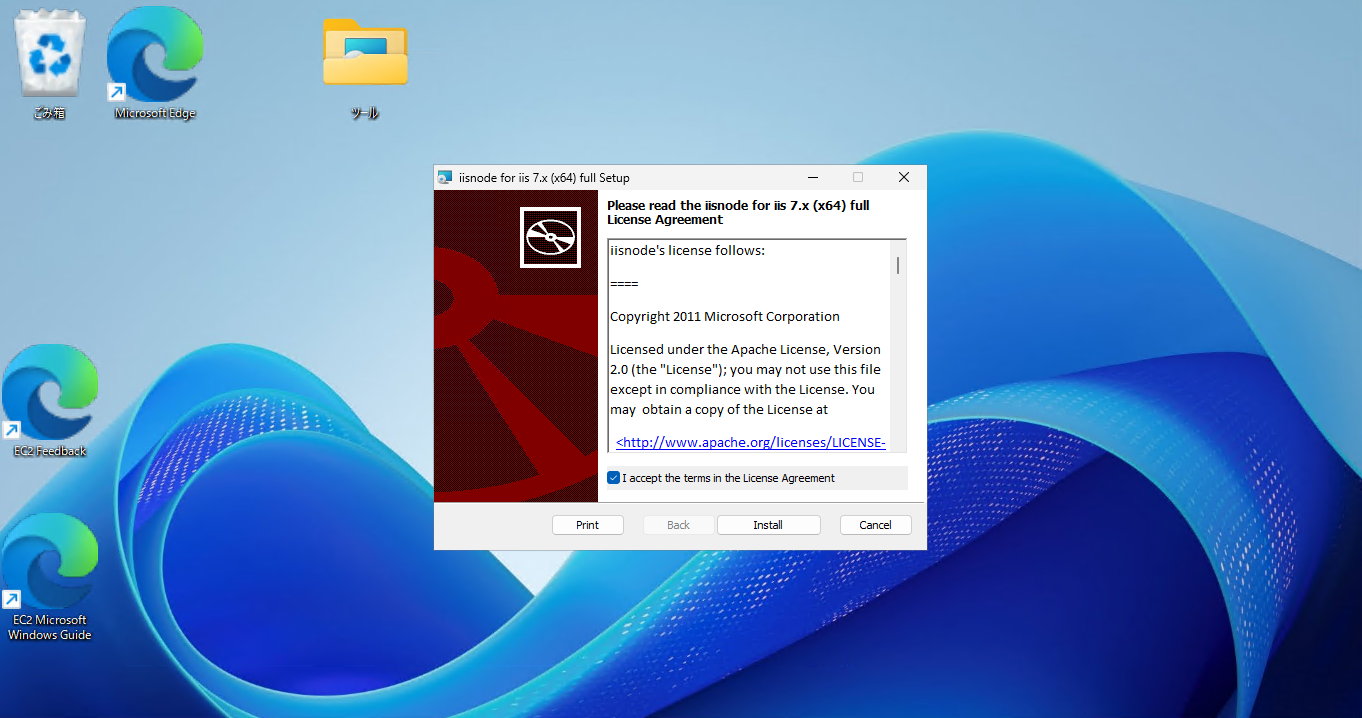Select the Microsoft Edge desktop shortcut

pos(155,62)
